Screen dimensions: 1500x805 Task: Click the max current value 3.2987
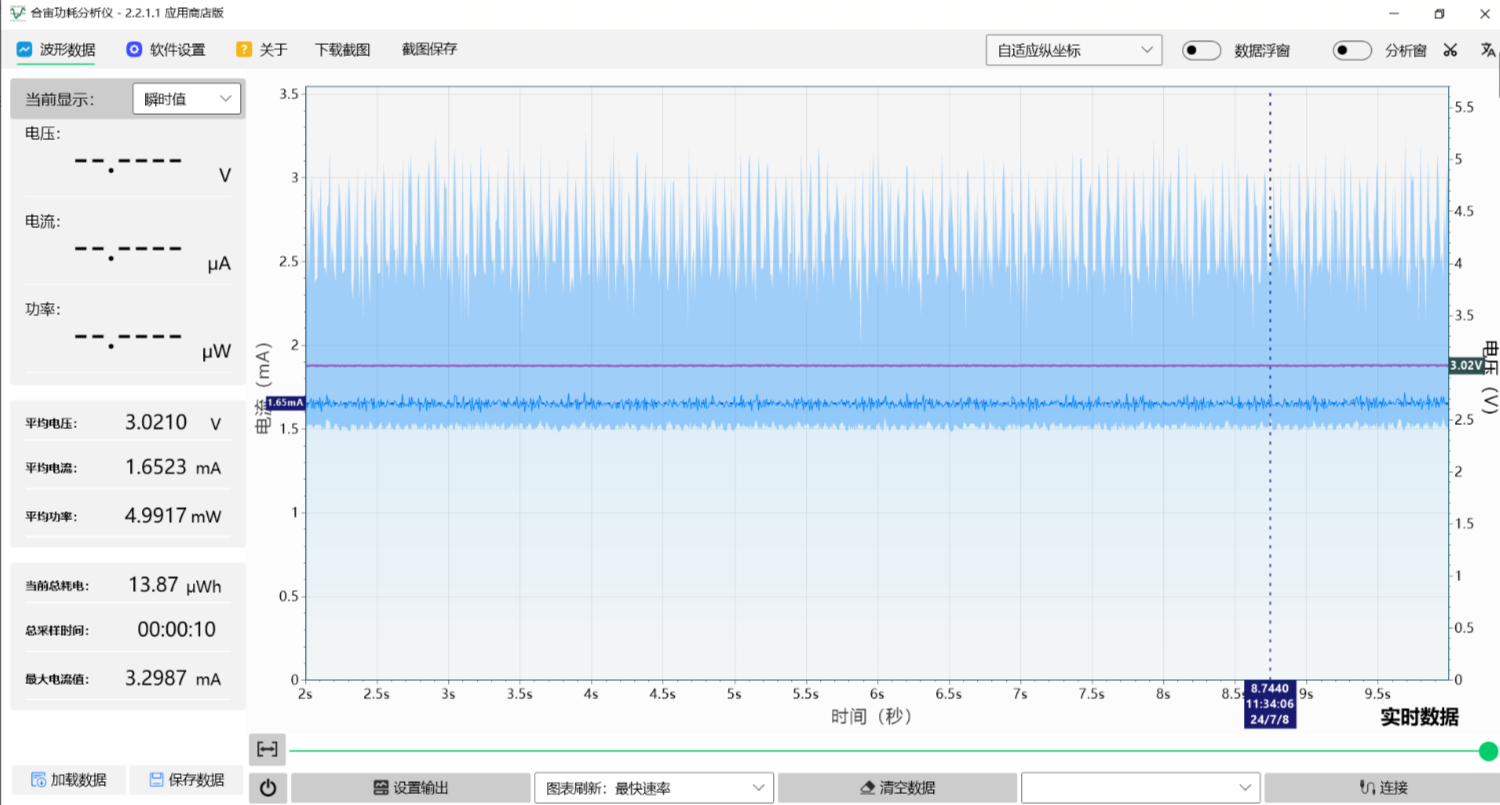coord(156,678)
